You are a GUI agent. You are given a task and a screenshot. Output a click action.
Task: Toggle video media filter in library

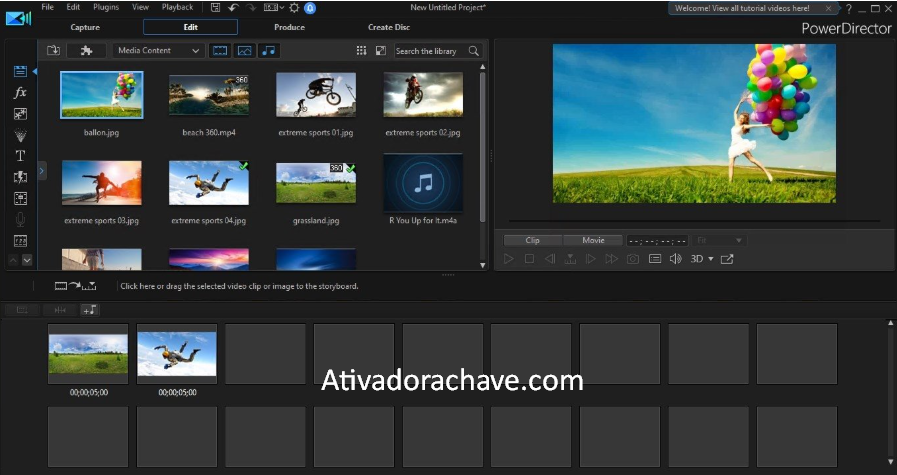[220, 50]
